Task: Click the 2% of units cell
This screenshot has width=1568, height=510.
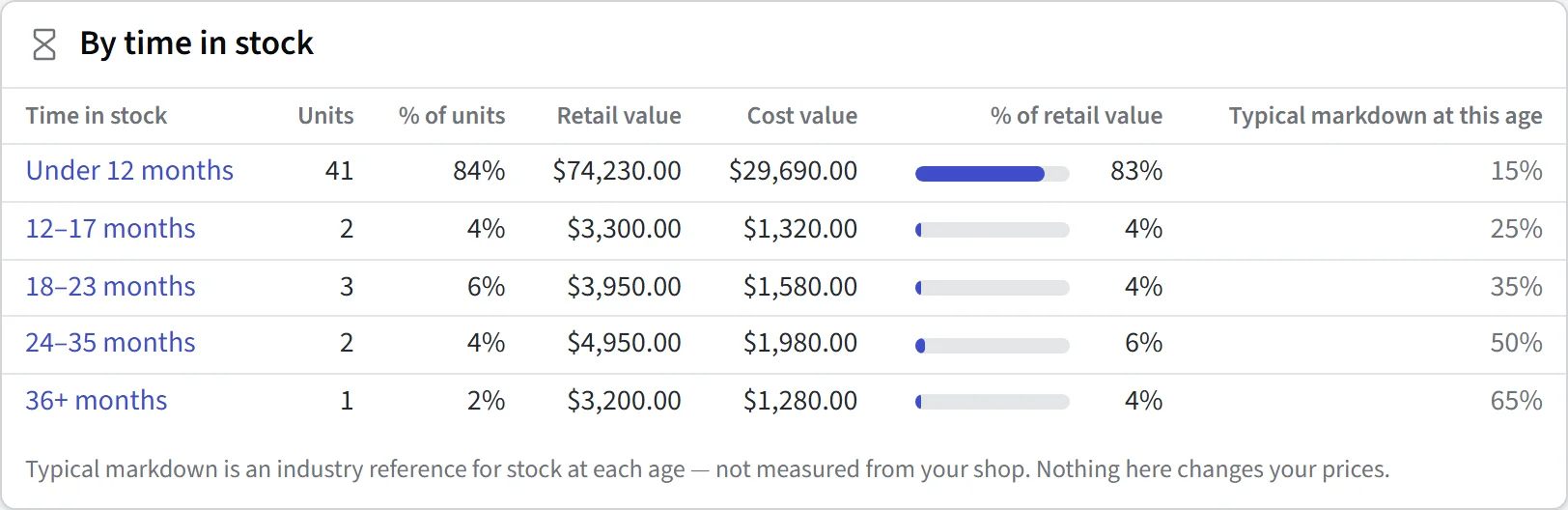Action: point(487,401)
